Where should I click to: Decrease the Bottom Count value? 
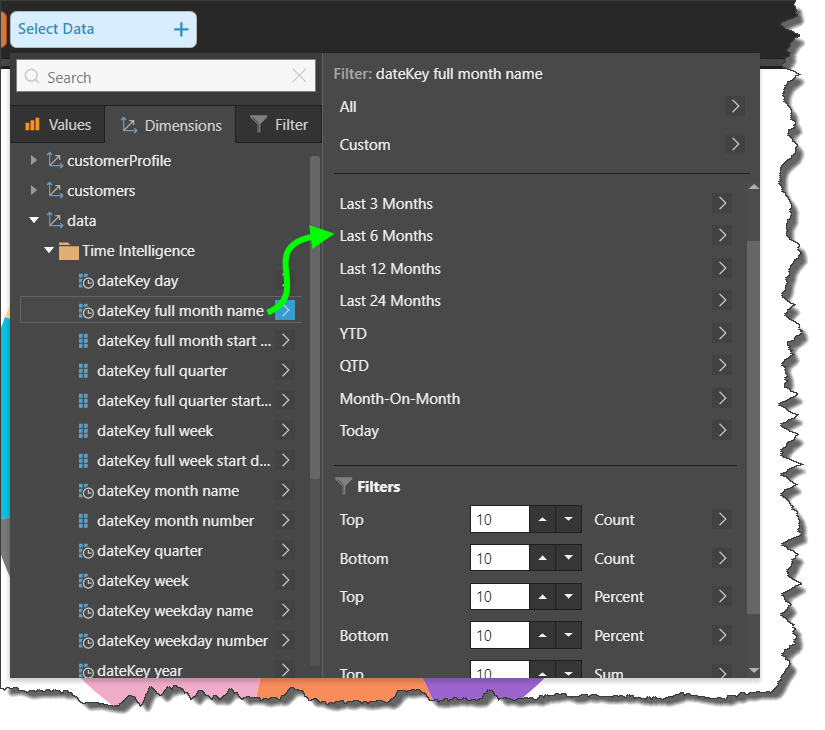click(x=568, y=558)
